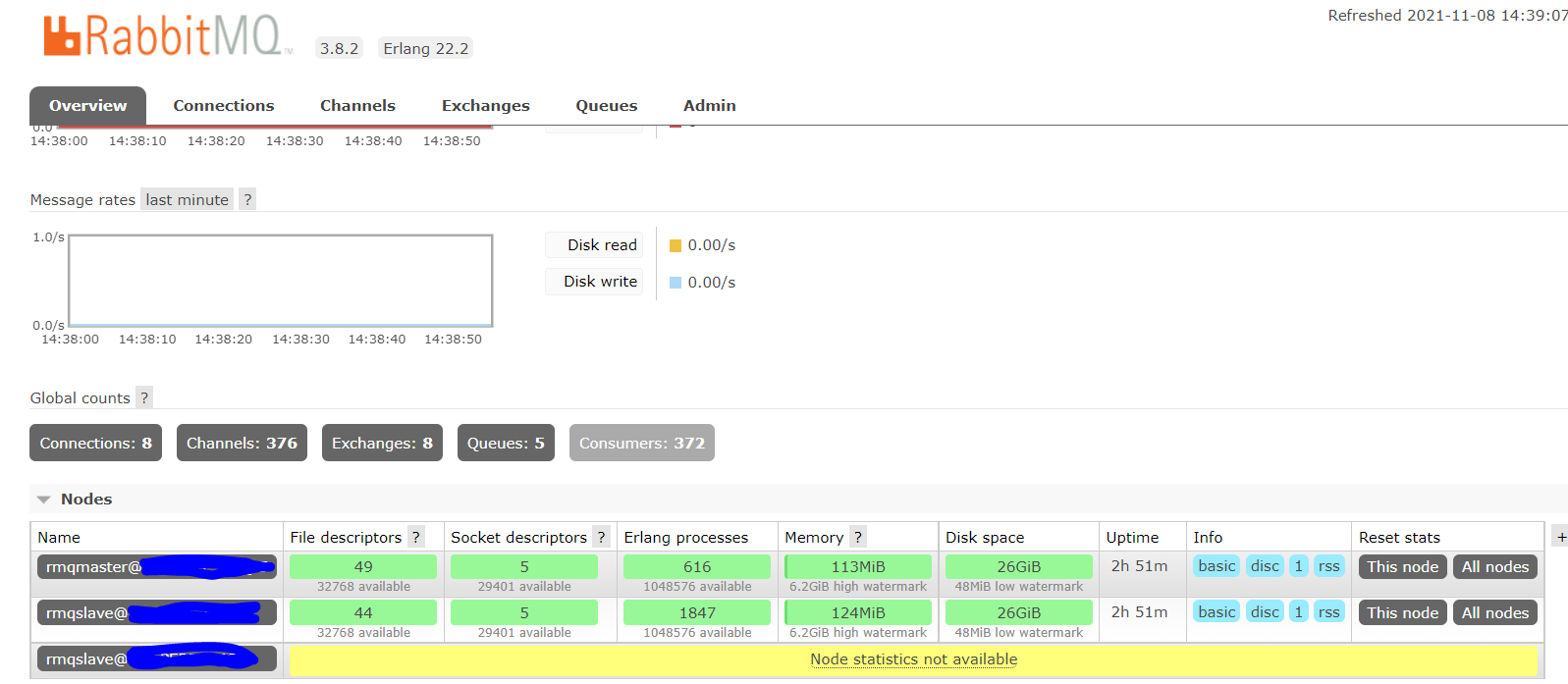Click Memory column help question mark

[858, 537]
